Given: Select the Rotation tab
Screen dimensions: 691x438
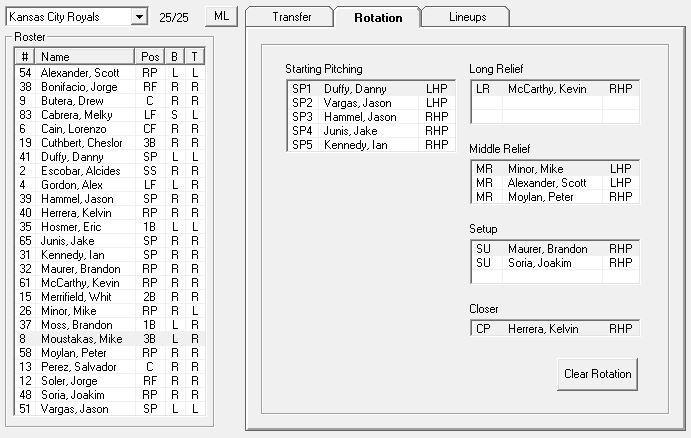Looking at the screenshot, I should 378,18.
